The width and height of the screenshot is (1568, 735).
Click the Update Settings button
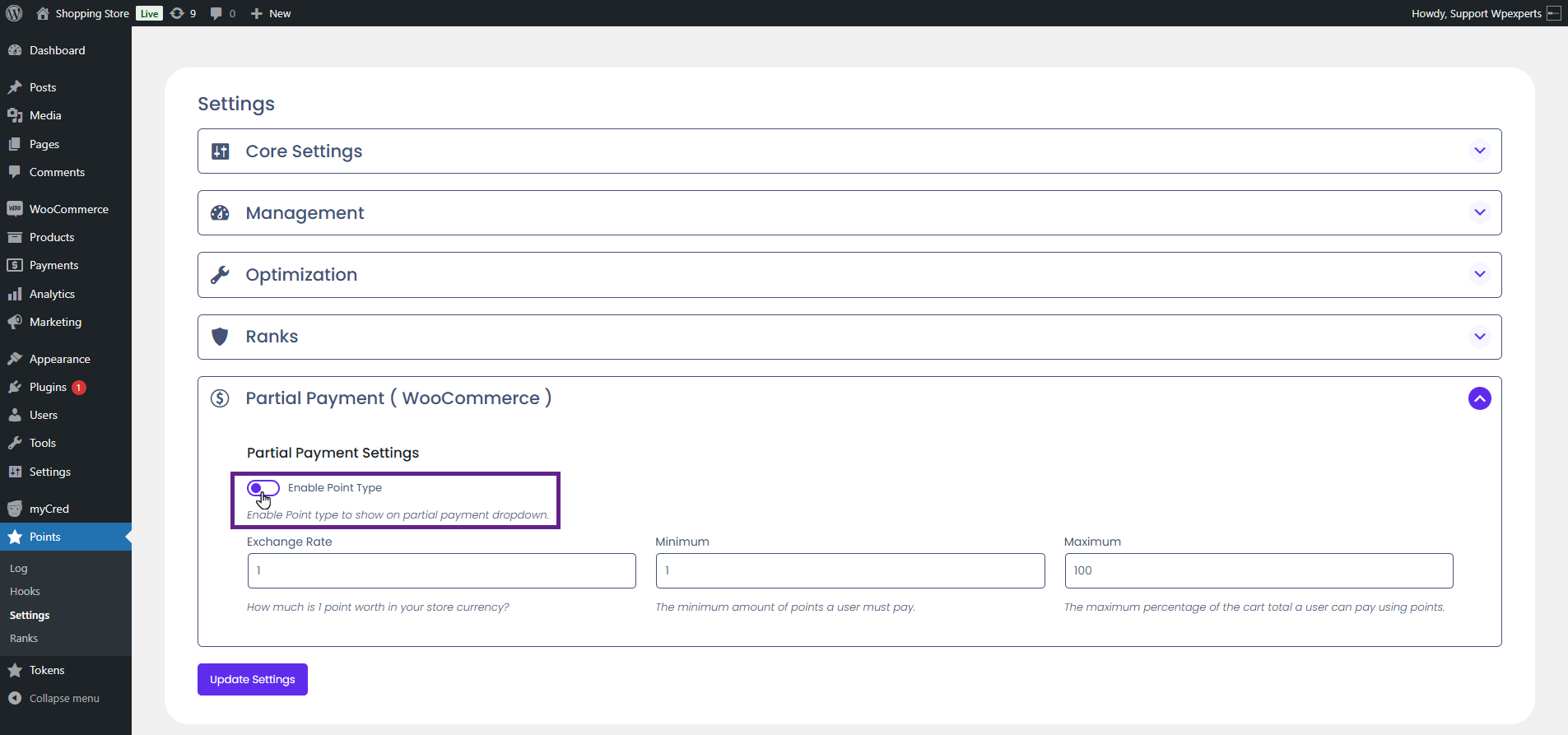252,679
